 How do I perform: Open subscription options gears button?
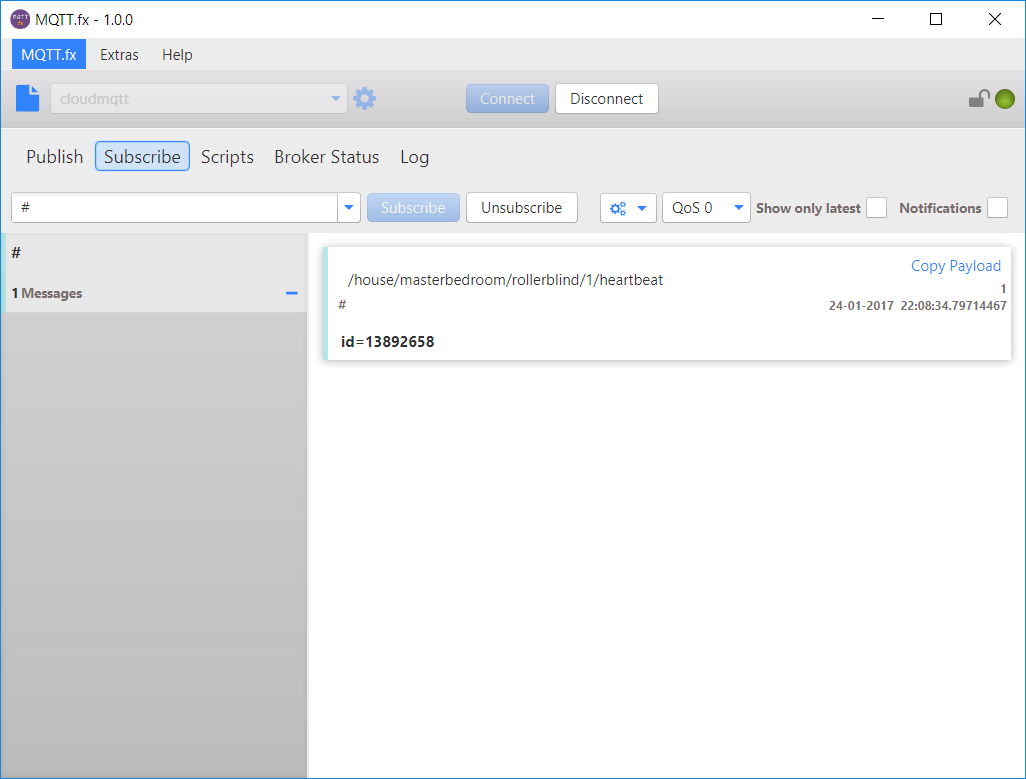(x=628, y=208)
